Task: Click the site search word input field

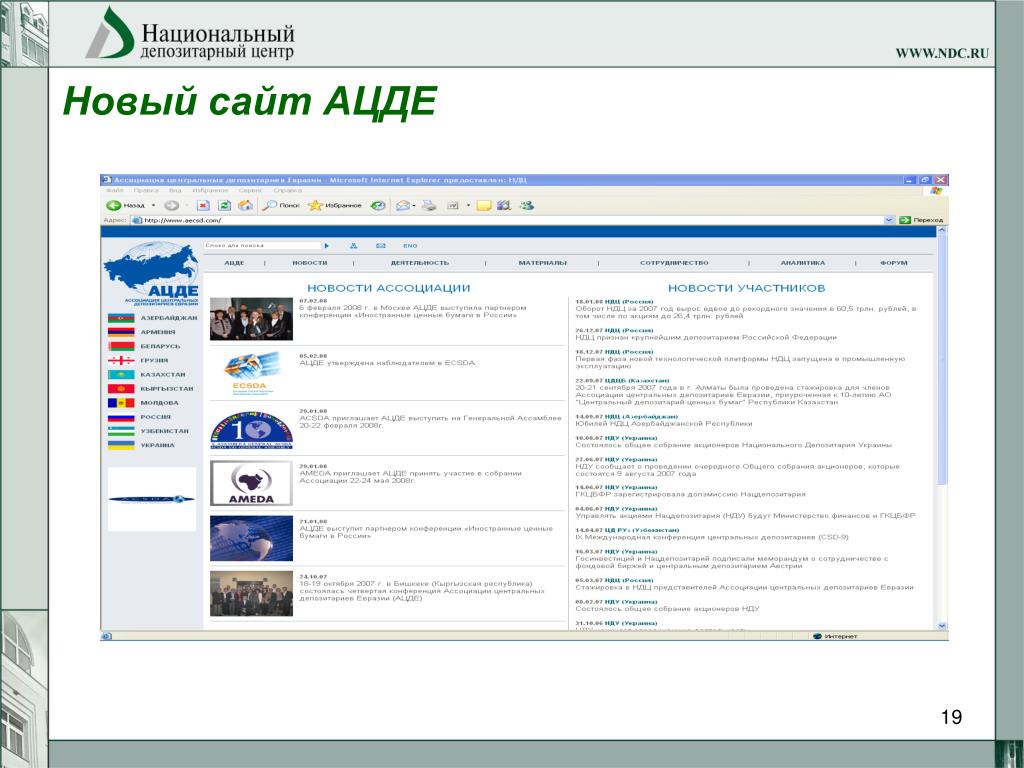Action: [263, 246]
